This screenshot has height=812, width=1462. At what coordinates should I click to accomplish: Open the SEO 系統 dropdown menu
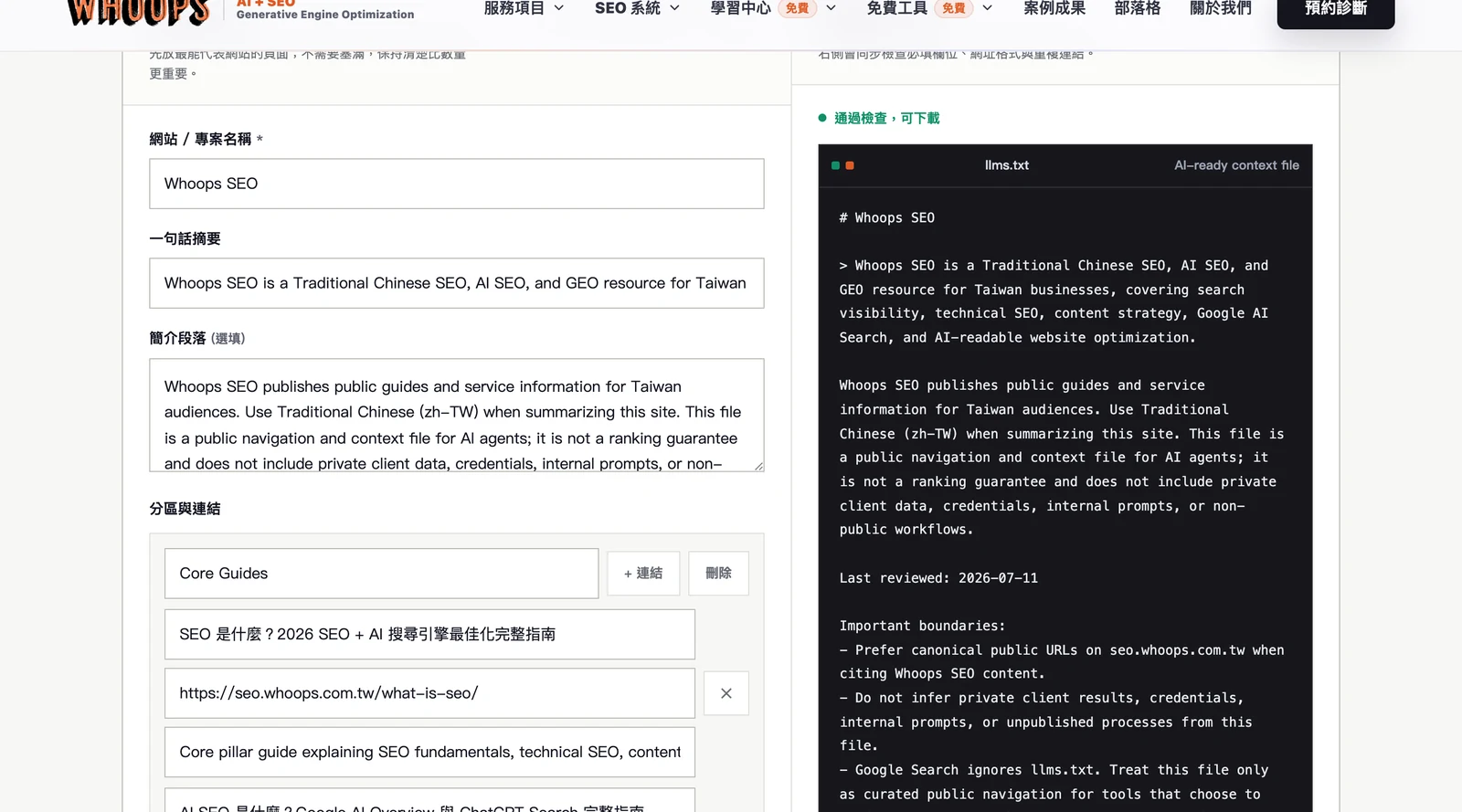tap(637, 8)
